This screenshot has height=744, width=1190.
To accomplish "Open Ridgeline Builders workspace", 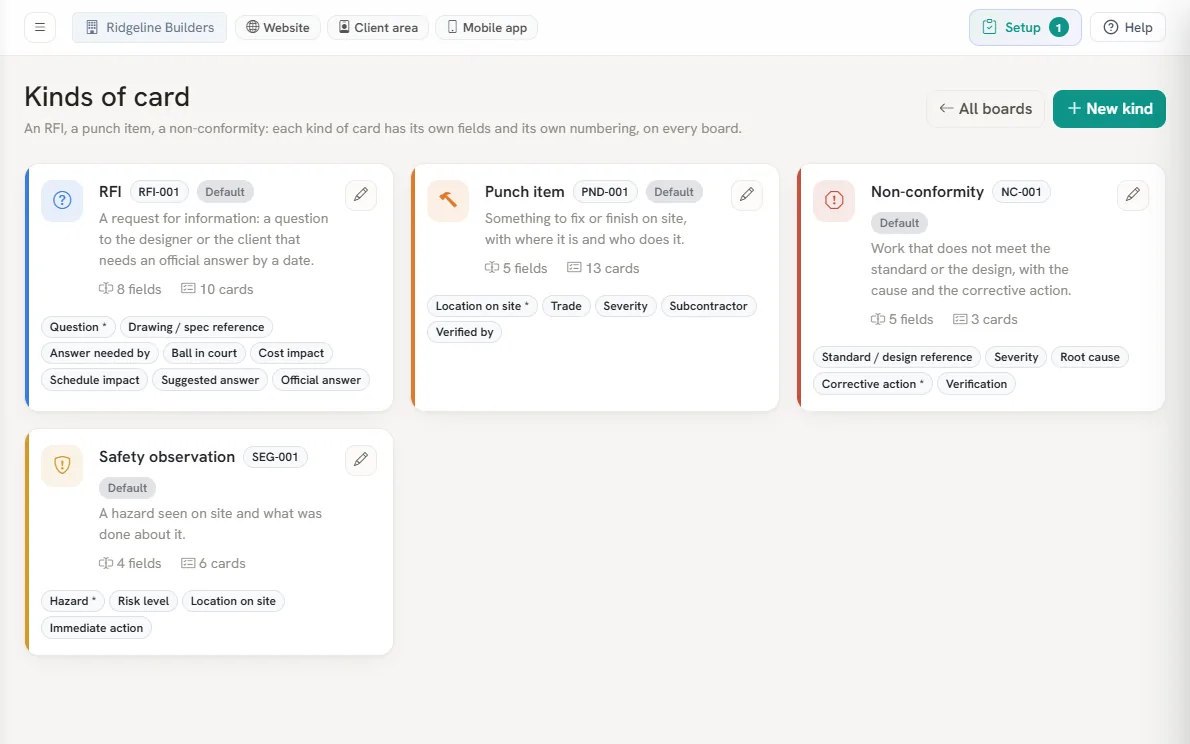I will point(150,27).
